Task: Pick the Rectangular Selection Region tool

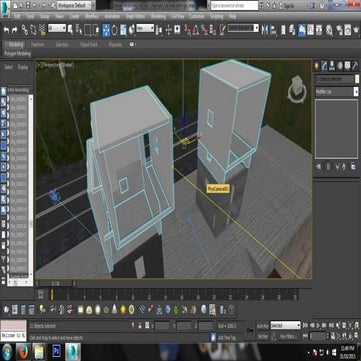Action: pos(87,30)
